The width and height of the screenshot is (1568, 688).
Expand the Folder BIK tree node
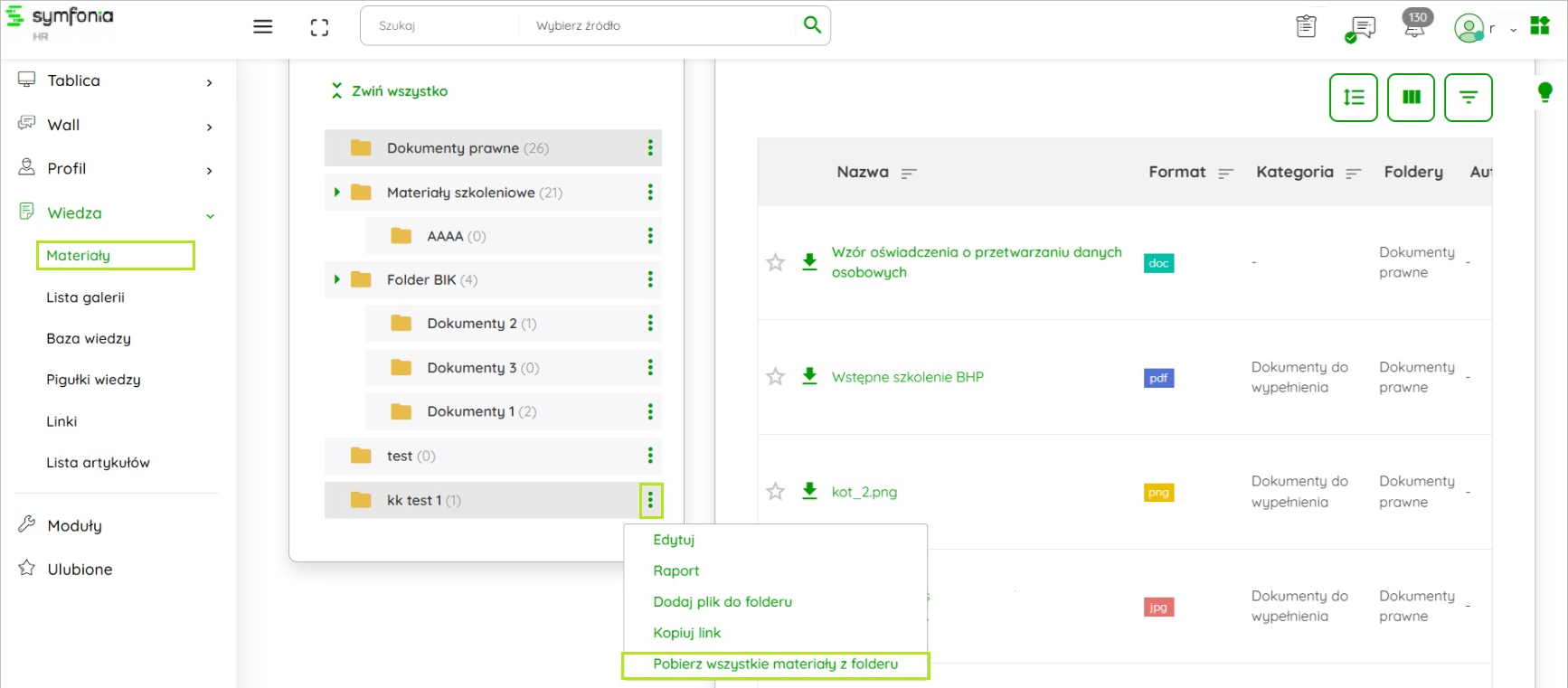click(337, 280)
